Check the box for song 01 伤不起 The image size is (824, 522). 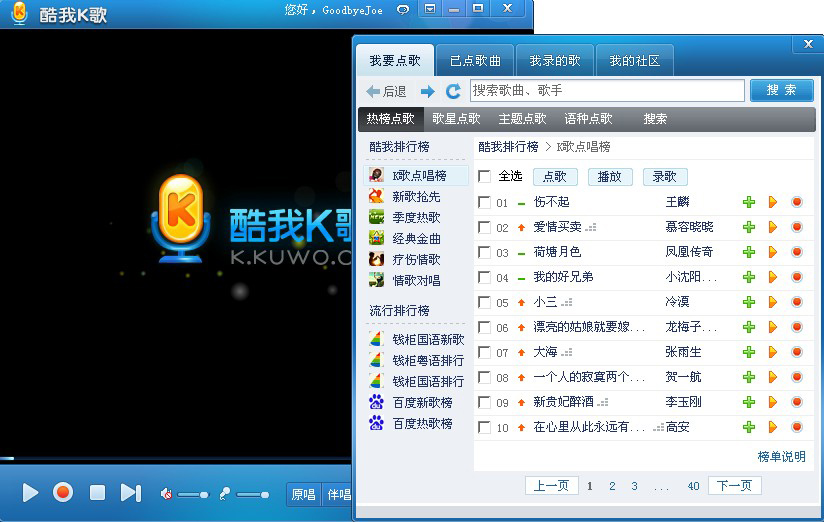484,202
